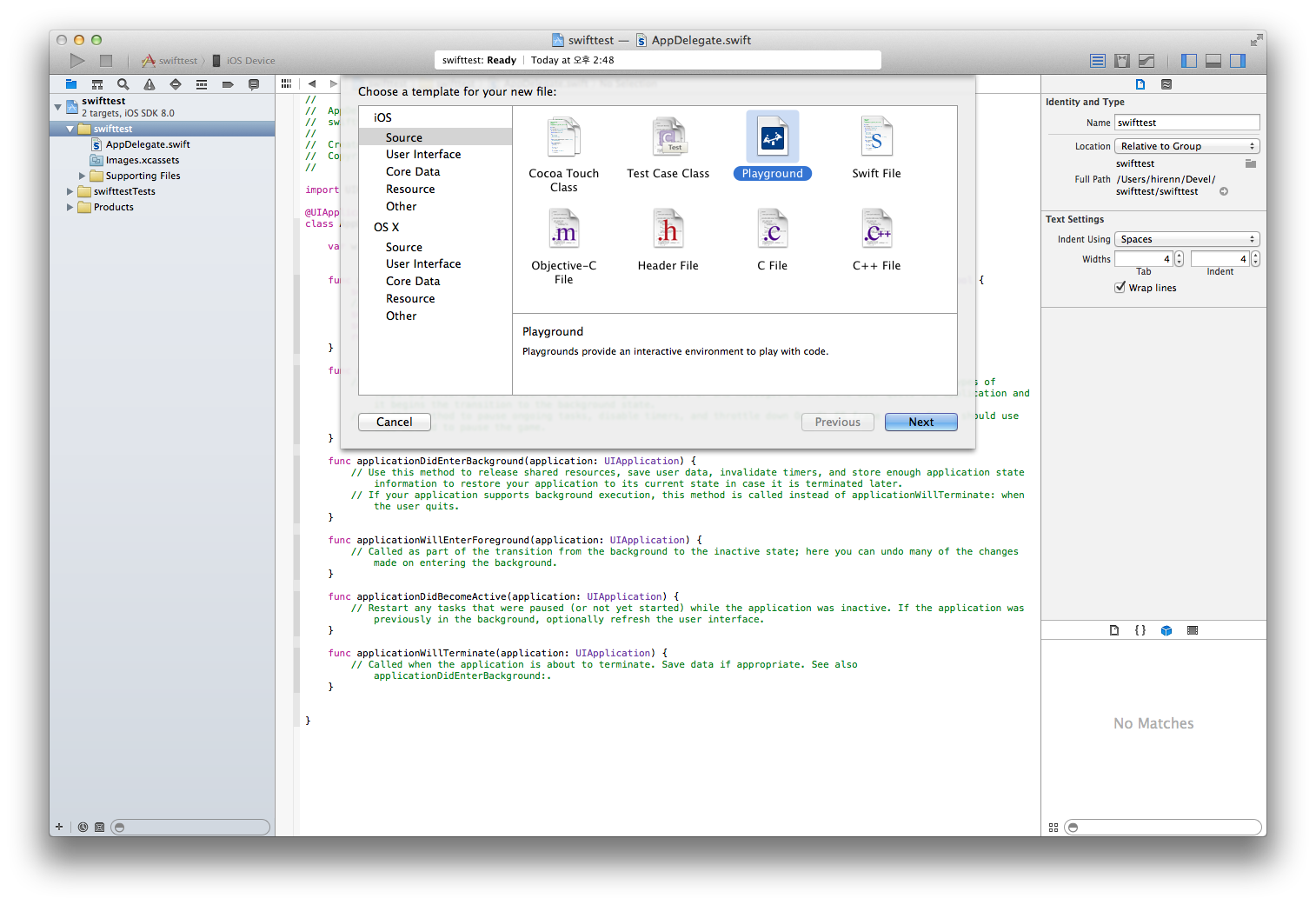Show the Object library
Image resolution: width=1316 pixels, height=905 pixels.
point(1166,630)
